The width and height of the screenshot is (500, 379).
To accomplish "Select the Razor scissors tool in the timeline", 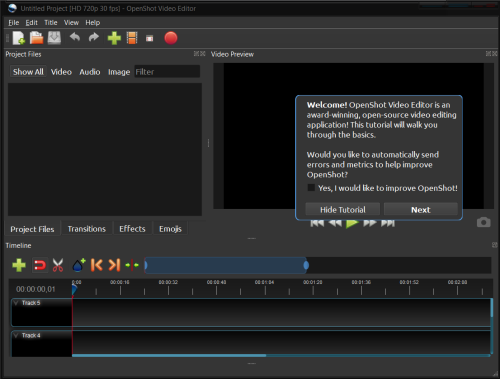I will (x=58, y=265).
